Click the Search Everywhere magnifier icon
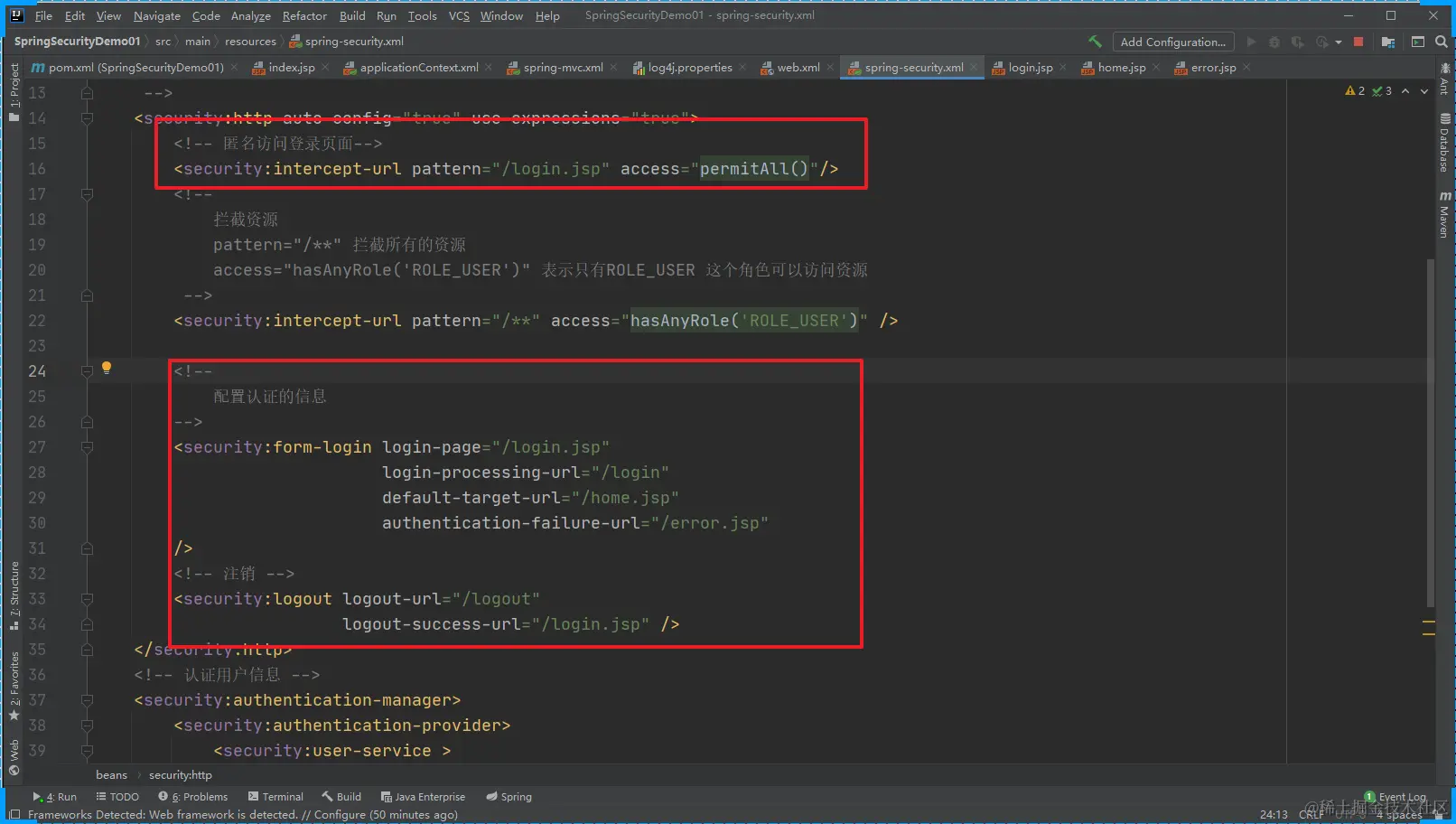 coord(1442,42)
